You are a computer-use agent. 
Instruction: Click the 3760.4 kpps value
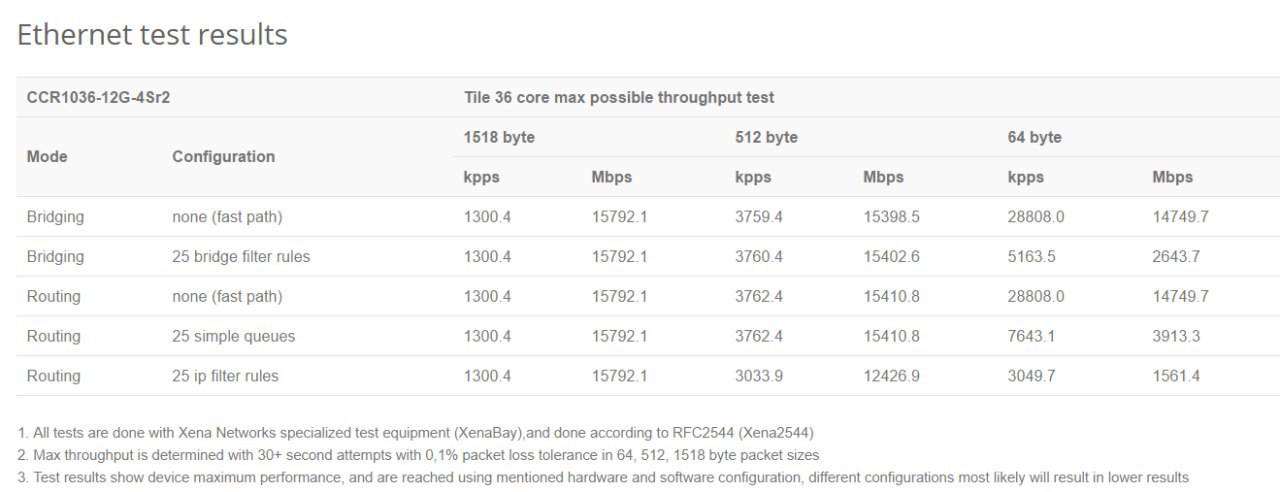759,257
